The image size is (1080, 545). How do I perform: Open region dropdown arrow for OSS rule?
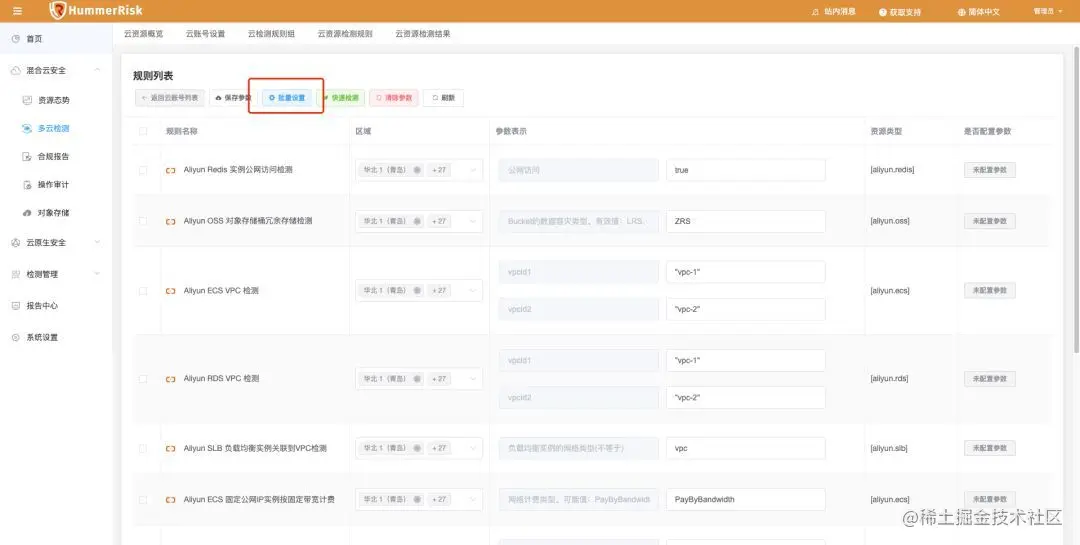click(473, 221)
